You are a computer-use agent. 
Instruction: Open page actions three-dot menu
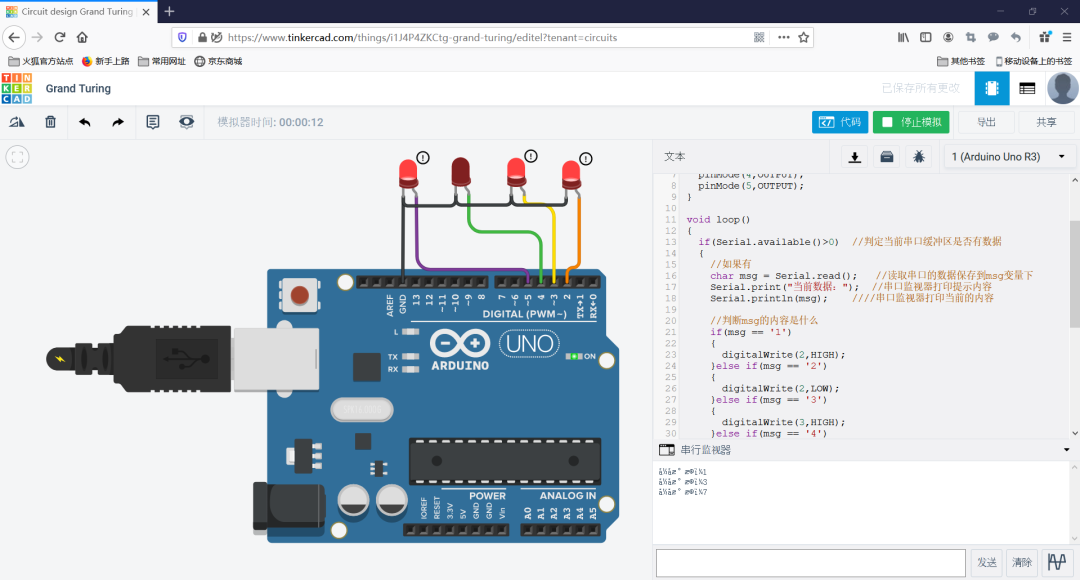[784, 37]
